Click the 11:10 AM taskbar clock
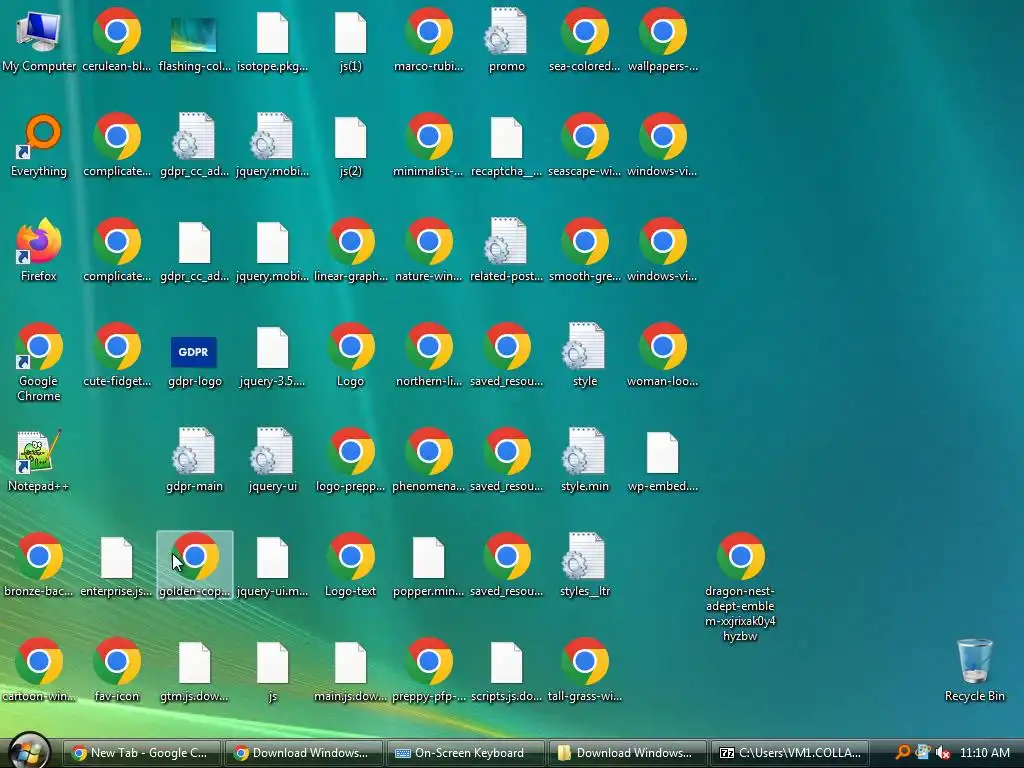The image size is (1024, 768). 985,753
